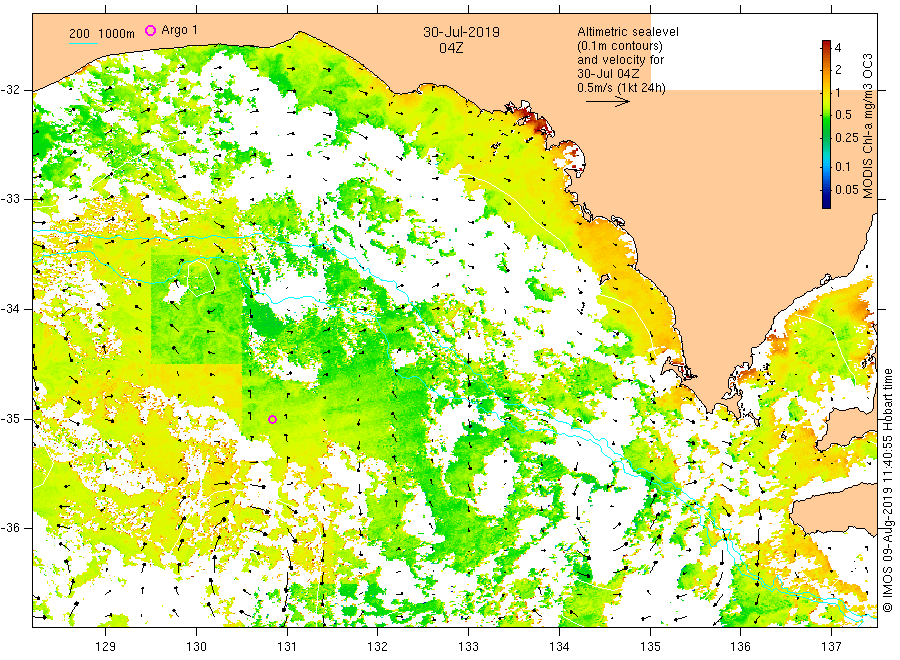The image size is (900, 660).
Task: Click the longitude label 133
Action: 468,647
